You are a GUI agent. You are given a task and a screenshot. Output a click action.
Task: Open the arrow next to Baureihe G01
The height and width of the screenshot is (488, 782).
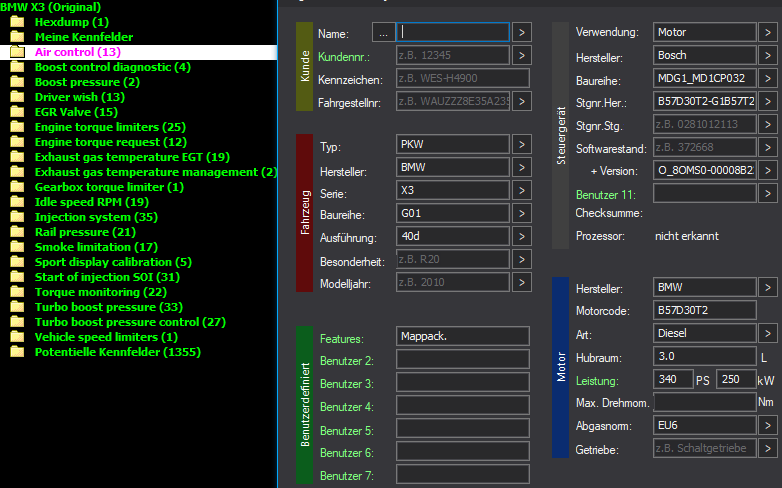pos(522,213)
